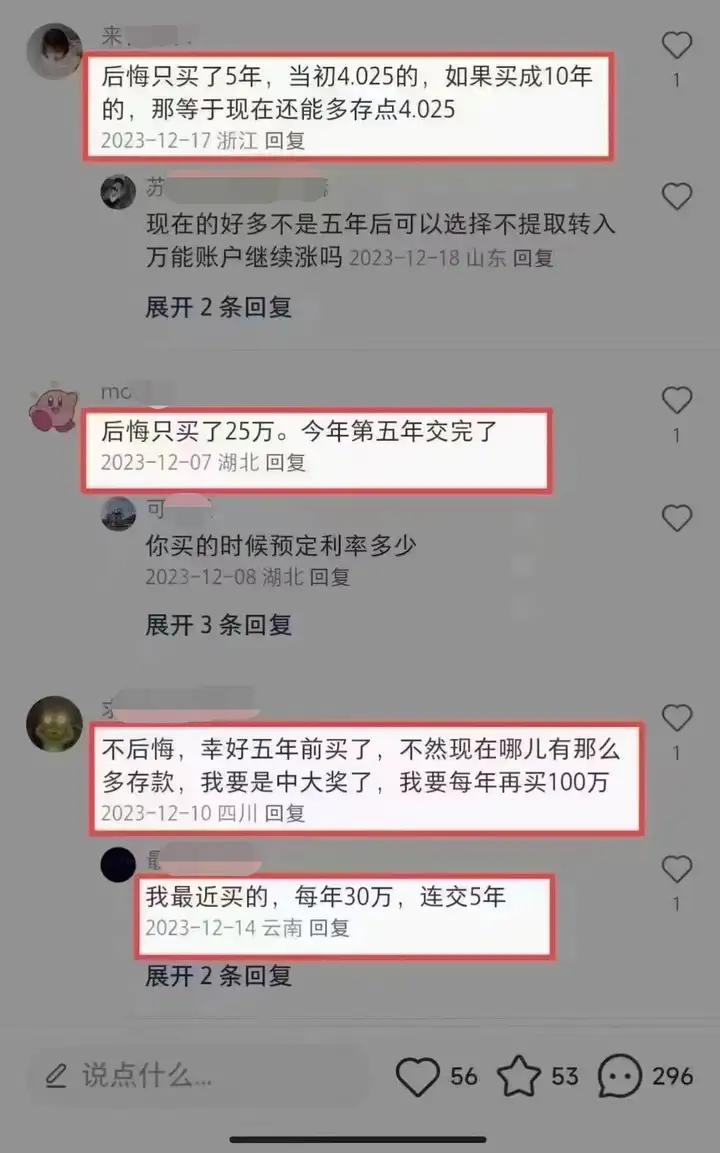This screenshot has height=1153, width=720.
Task: Reply to the 2023-12-10 四川 comment
Action: [285, 813]
